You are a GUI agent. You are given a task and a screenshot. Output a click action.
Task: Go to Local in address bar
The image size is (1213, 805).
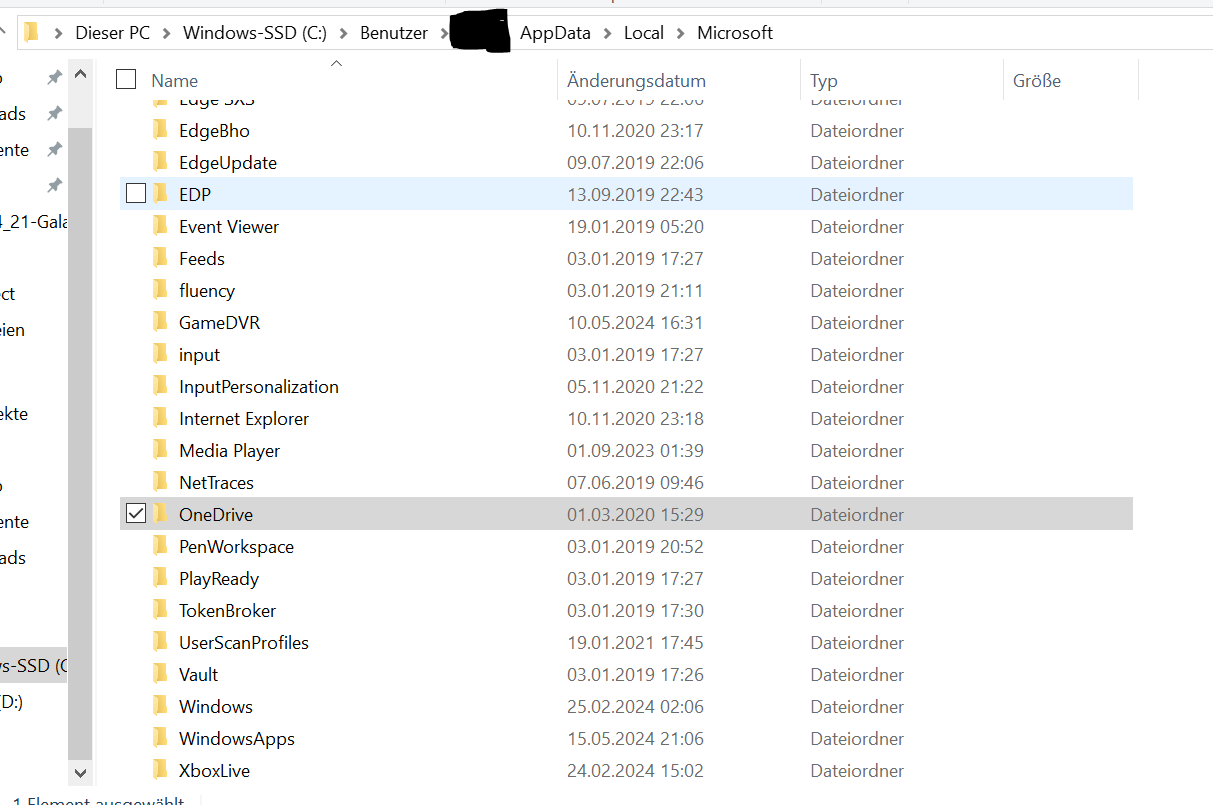pos(644,33)
